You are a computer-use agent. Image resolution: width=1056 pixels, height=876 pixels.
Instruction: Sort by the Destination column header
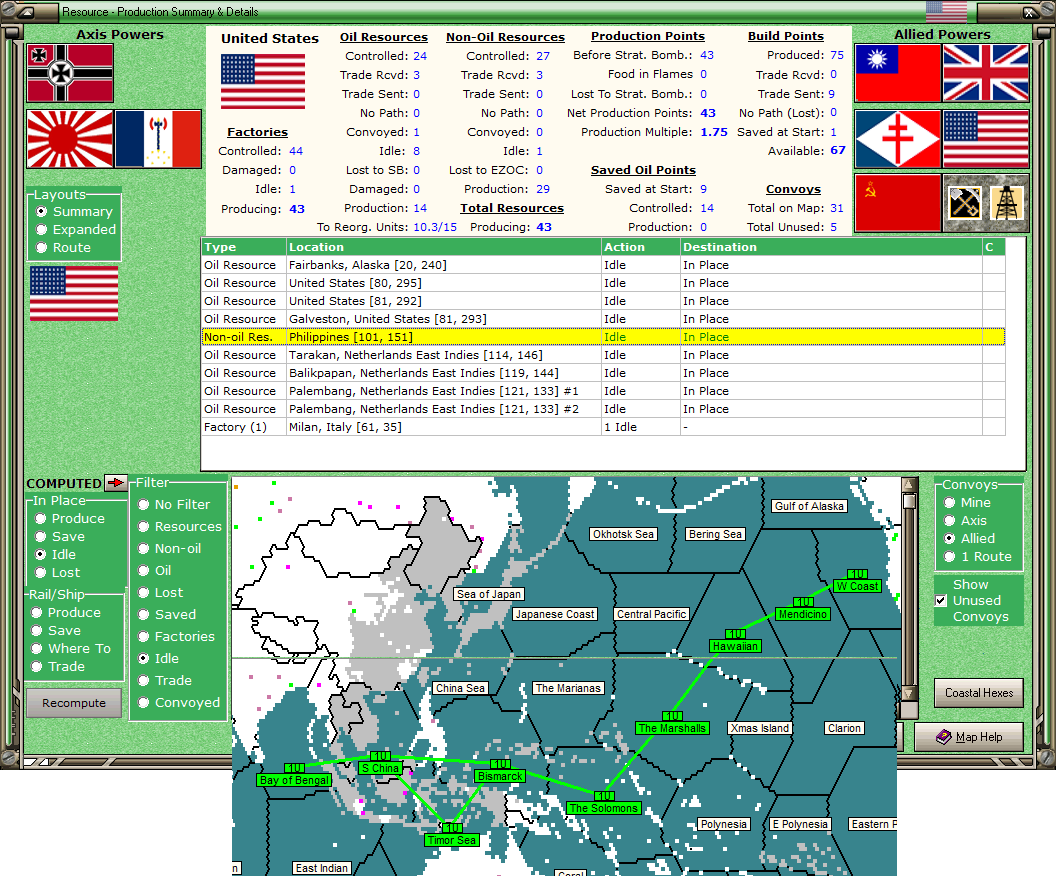(x=831, y=247)
